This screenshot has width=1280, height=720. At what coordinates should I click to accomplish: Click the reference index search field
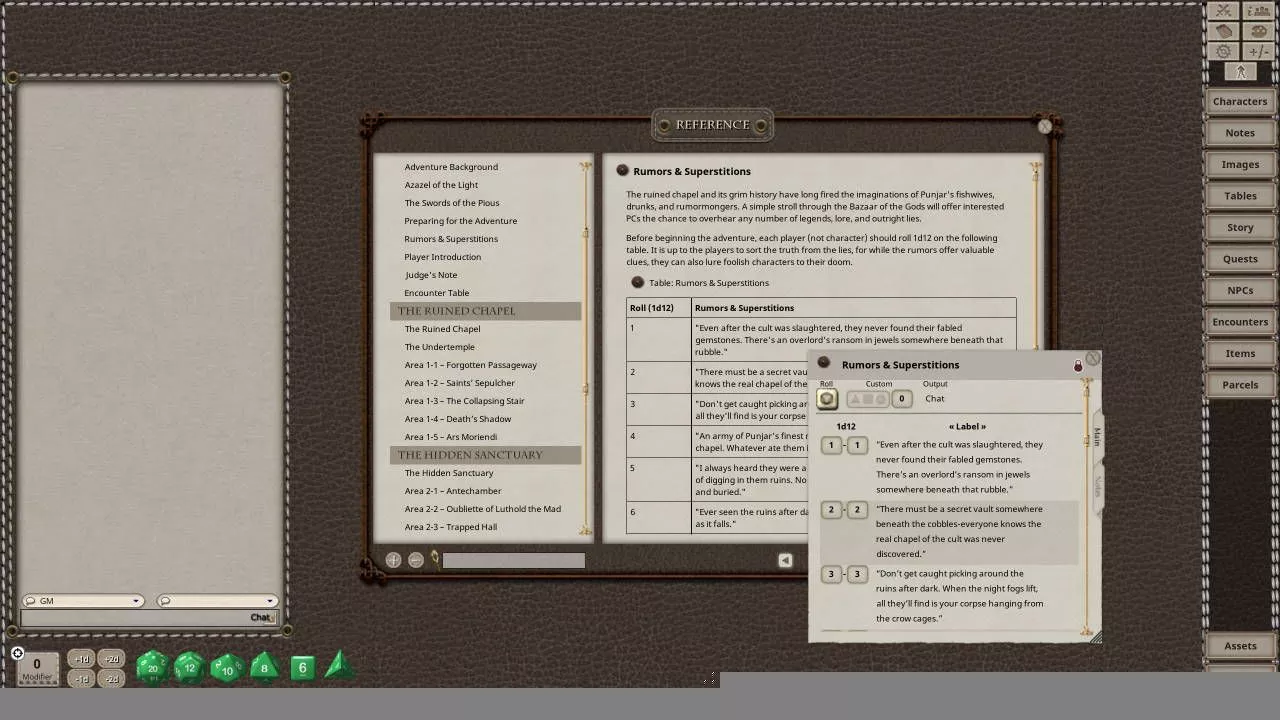click(x=514, y=560)
